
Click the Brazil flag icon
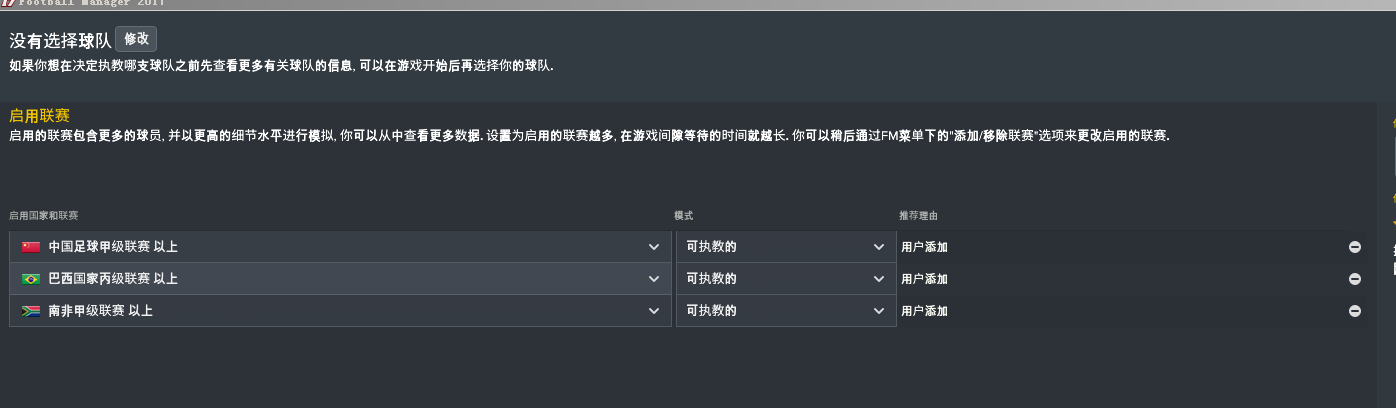click(x=30, y=279)
